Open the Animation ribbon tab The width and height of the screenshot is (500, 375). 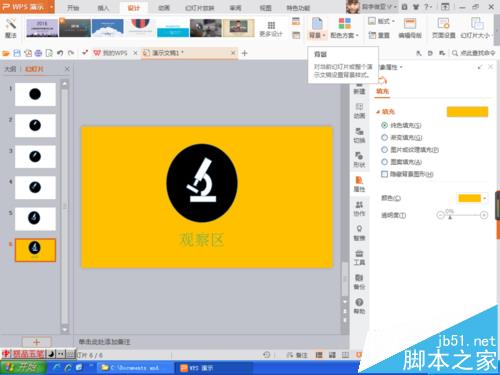(x=164, y=8)
